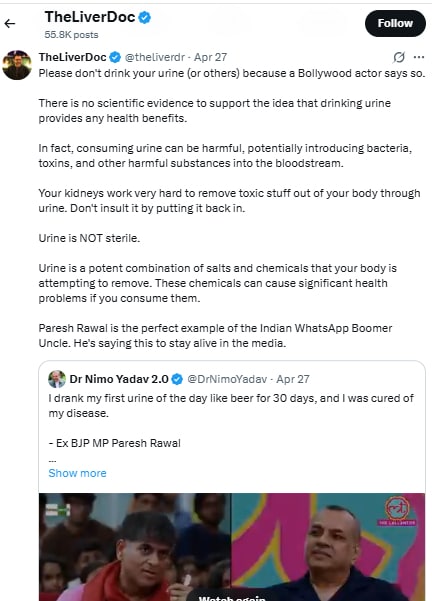Open TheLiverDoc name in the tweet
This screenshot has height=601, width=432.
tap(72, 57)
